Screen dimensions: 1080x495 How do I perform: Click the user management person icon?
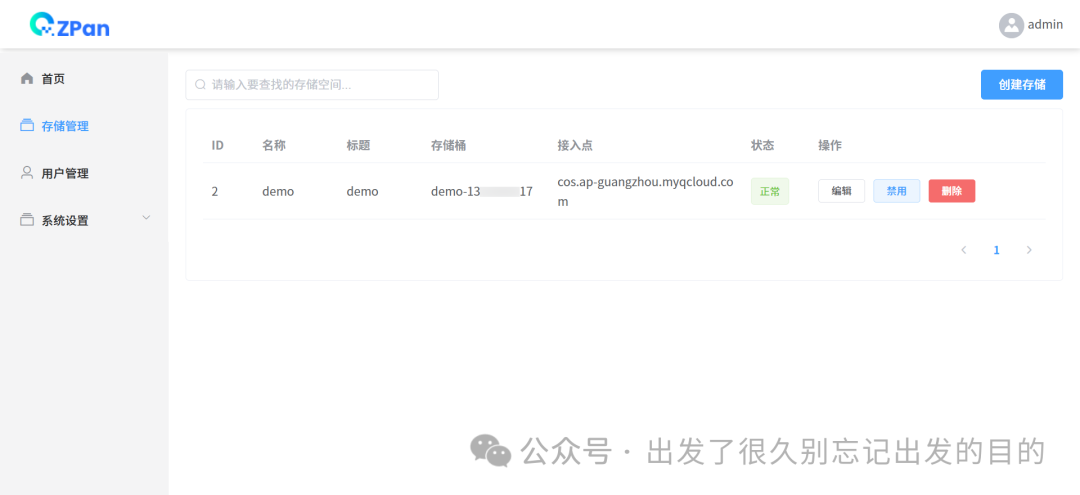coord(27,173)
